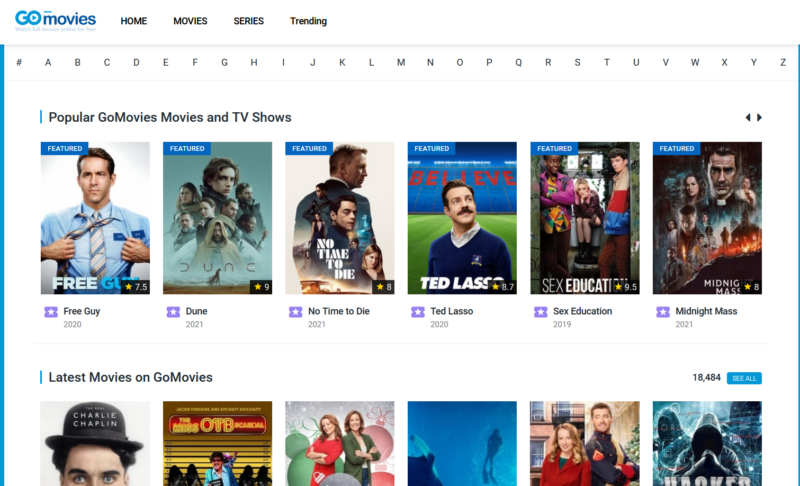Image resolution: width=800 pixels, height=486 pixels.
Task: Open the Sex Education title link
Action: point(583,311)
